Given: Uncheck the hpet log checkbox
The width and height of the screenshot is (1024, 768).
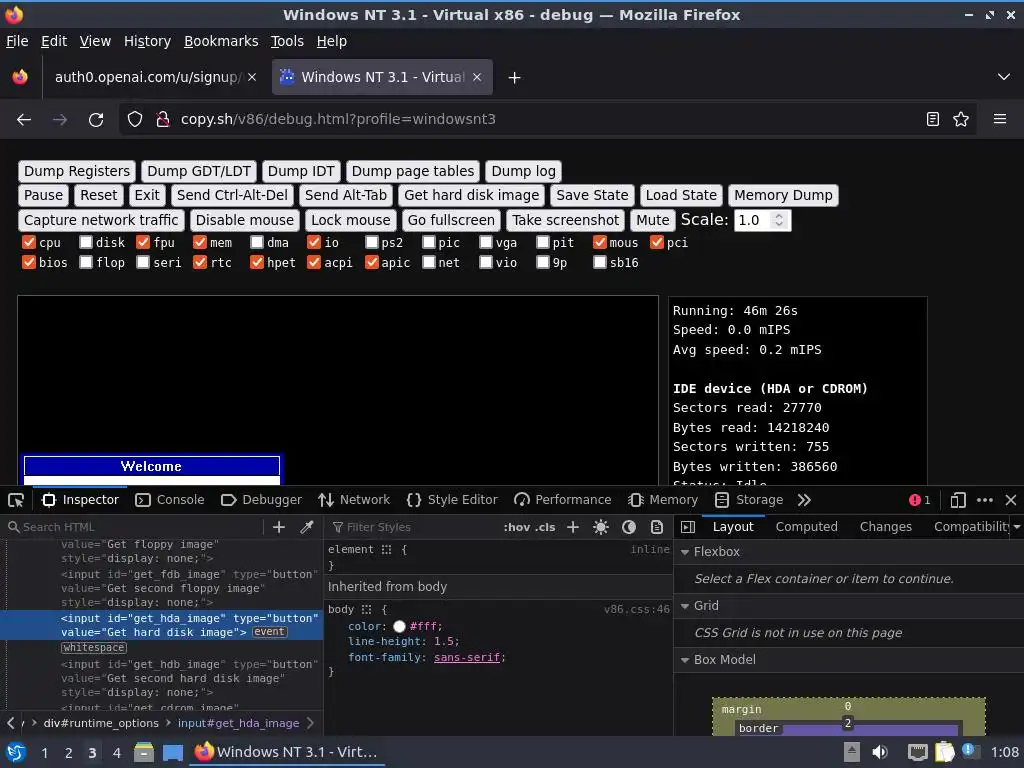Looking at the screenshot, I should (x=257, y=263).
